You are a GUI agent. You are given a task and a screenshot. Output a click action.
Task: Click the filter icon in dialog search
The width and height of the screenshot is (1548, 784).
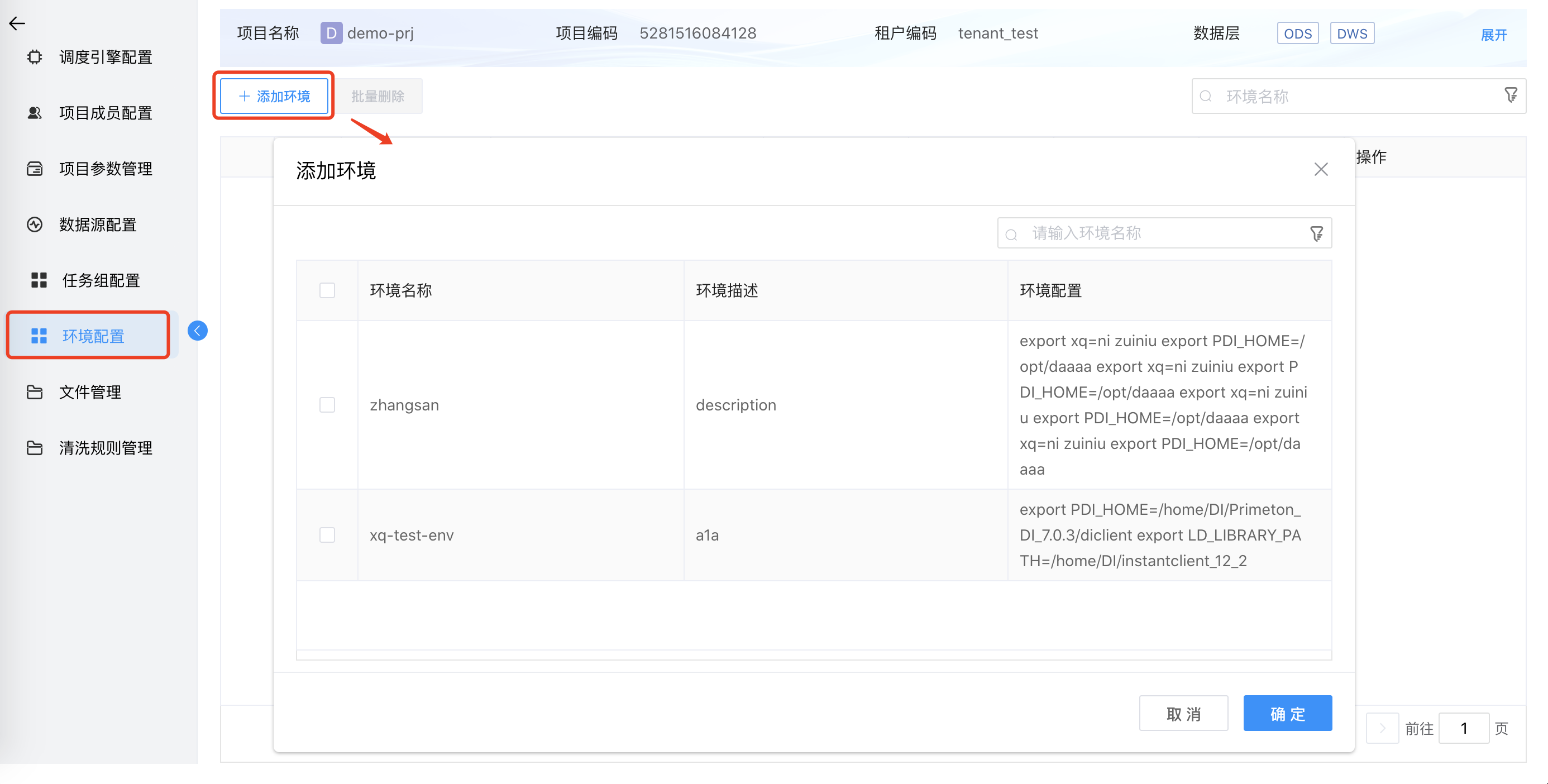click(x=1316, y=234)
